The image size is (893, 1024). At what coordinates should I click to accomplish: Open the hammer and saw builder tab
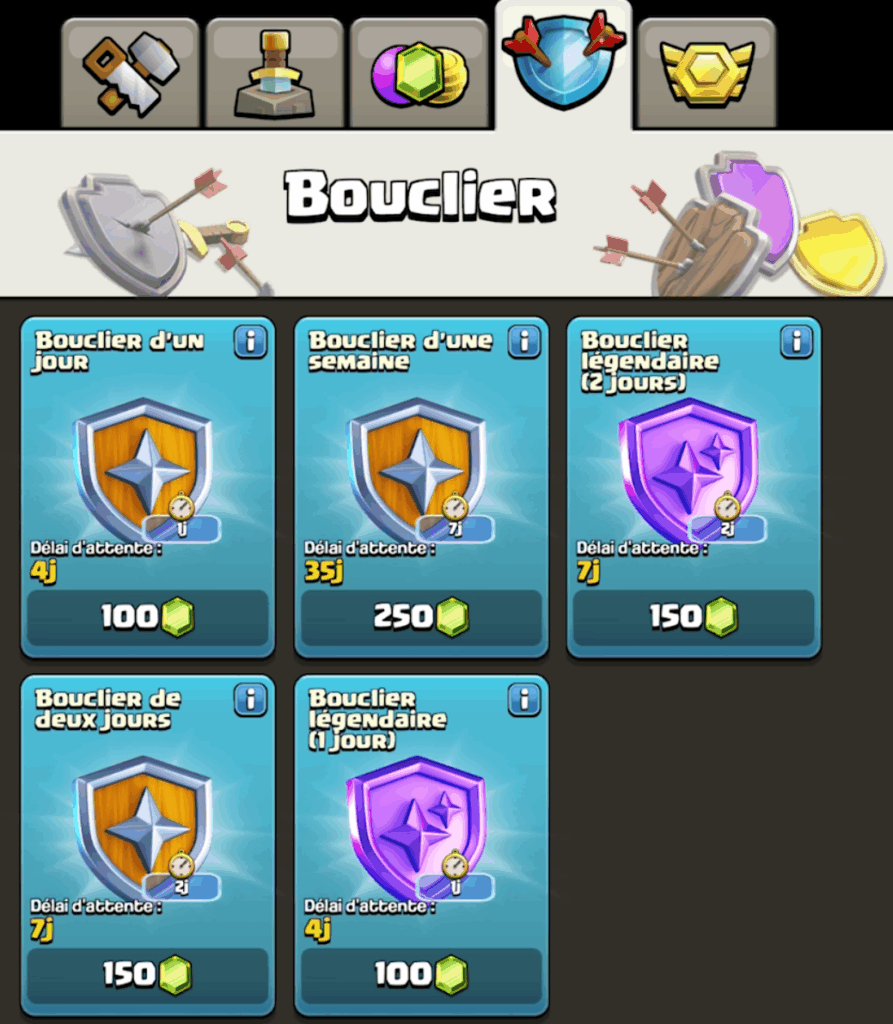(x=130, y=73)
